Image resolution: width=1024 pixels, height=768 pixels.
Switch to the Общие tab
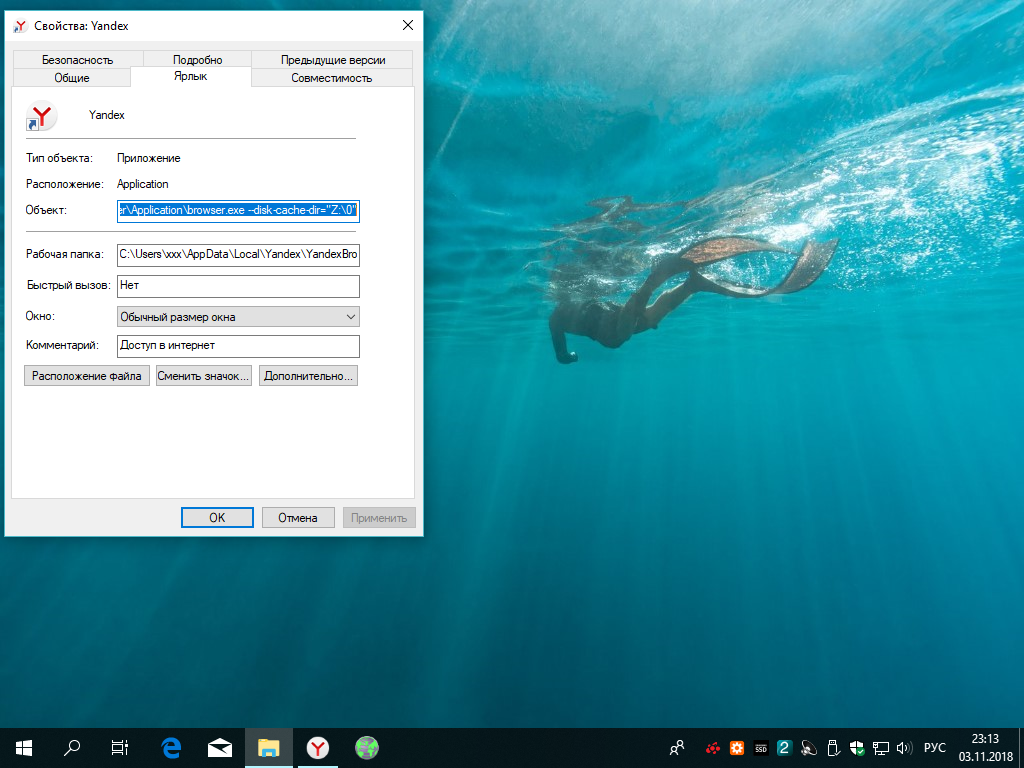(x=72, y=78)
